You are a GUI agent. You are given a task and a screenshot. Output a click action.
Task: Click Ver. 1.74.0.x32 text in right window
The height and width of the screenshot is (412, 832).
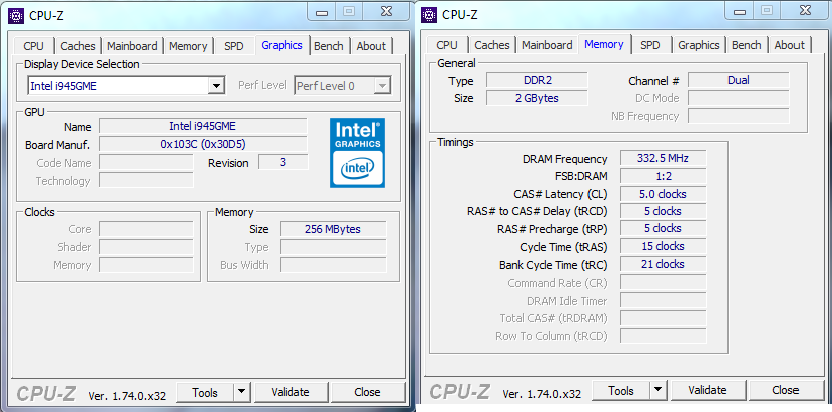click(x=542, y=394)
